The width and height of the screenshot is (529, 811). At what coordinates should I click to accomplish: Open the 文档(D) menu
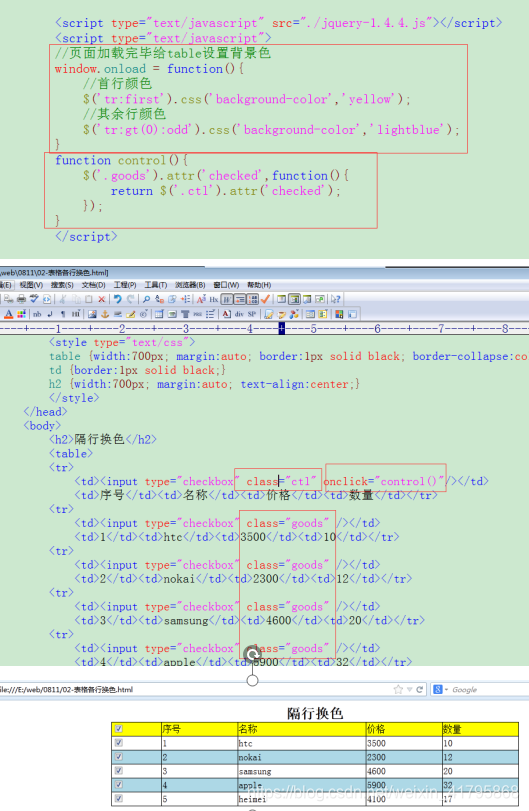(94, 285)
